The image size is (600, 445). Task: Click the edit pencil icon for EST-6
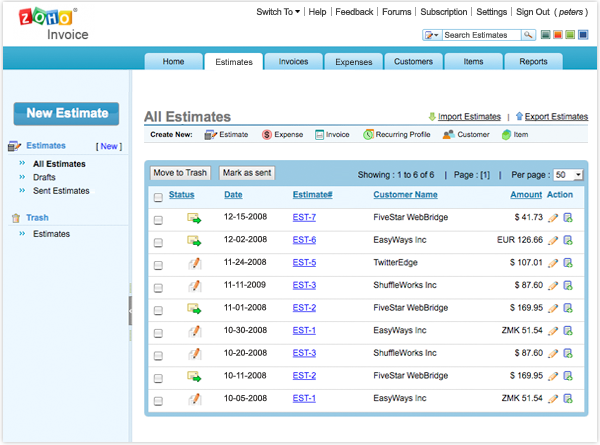(553, 241)
